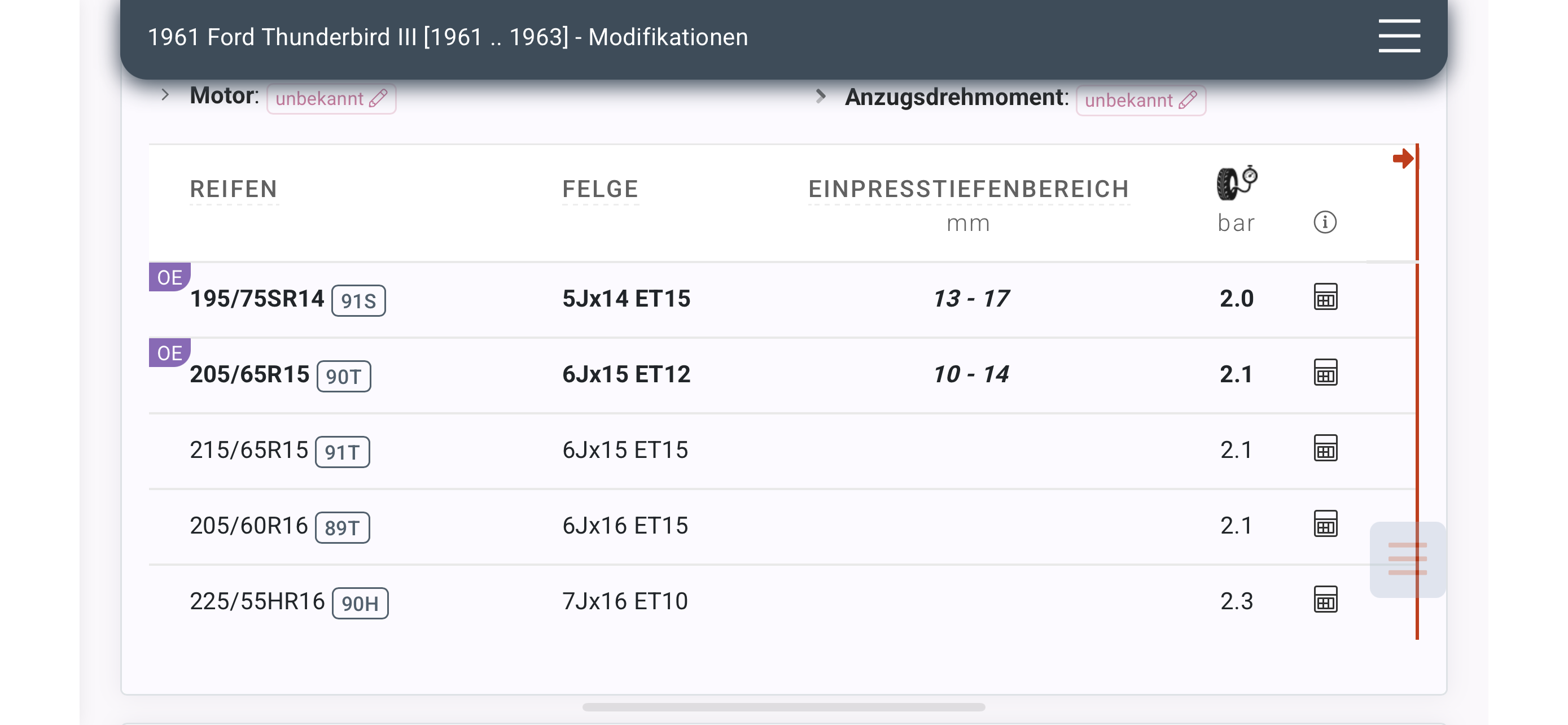Open calculator for 195/75SR14 tire
Screen dimensions: 1568x725
pyautogui.click(x=1325, y=297)
